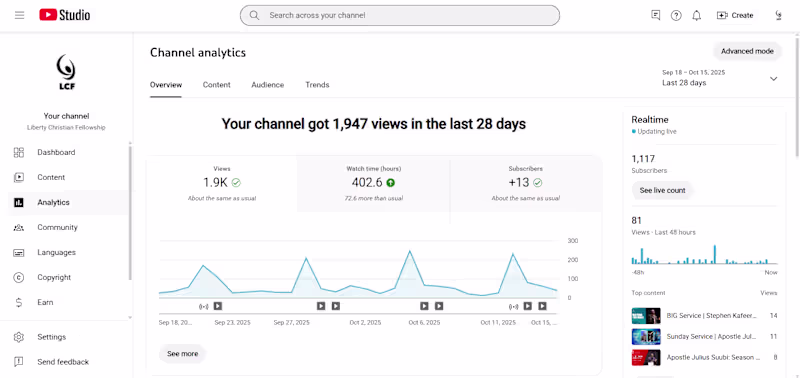Click the green check icon beside +13 subscribers
This screenshot has height=378, width=800.
[x=538, y=182]
